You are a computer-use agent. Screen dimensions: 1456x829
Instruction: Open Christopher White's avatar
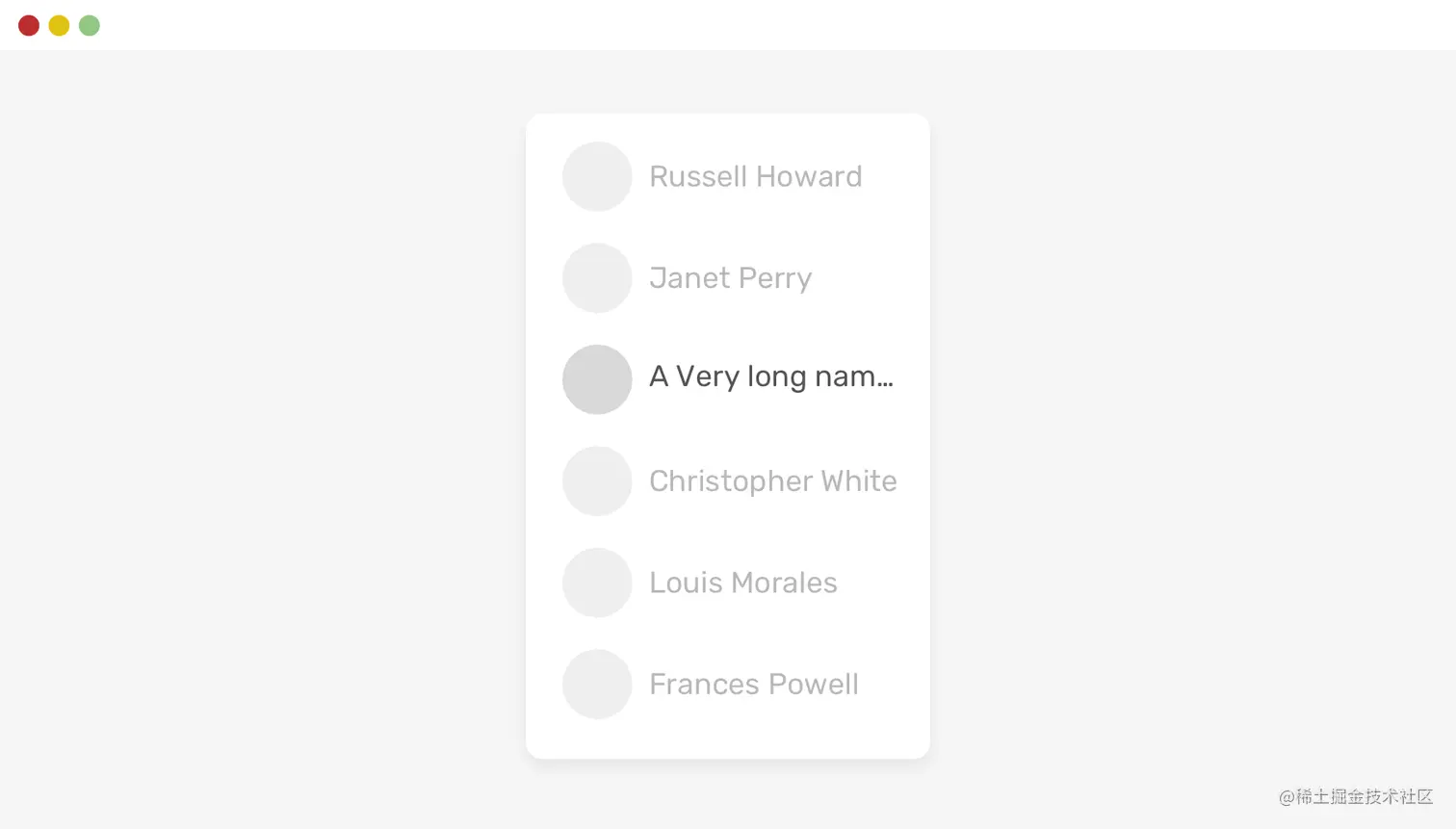pyautogui.click(x=597, y=481)
